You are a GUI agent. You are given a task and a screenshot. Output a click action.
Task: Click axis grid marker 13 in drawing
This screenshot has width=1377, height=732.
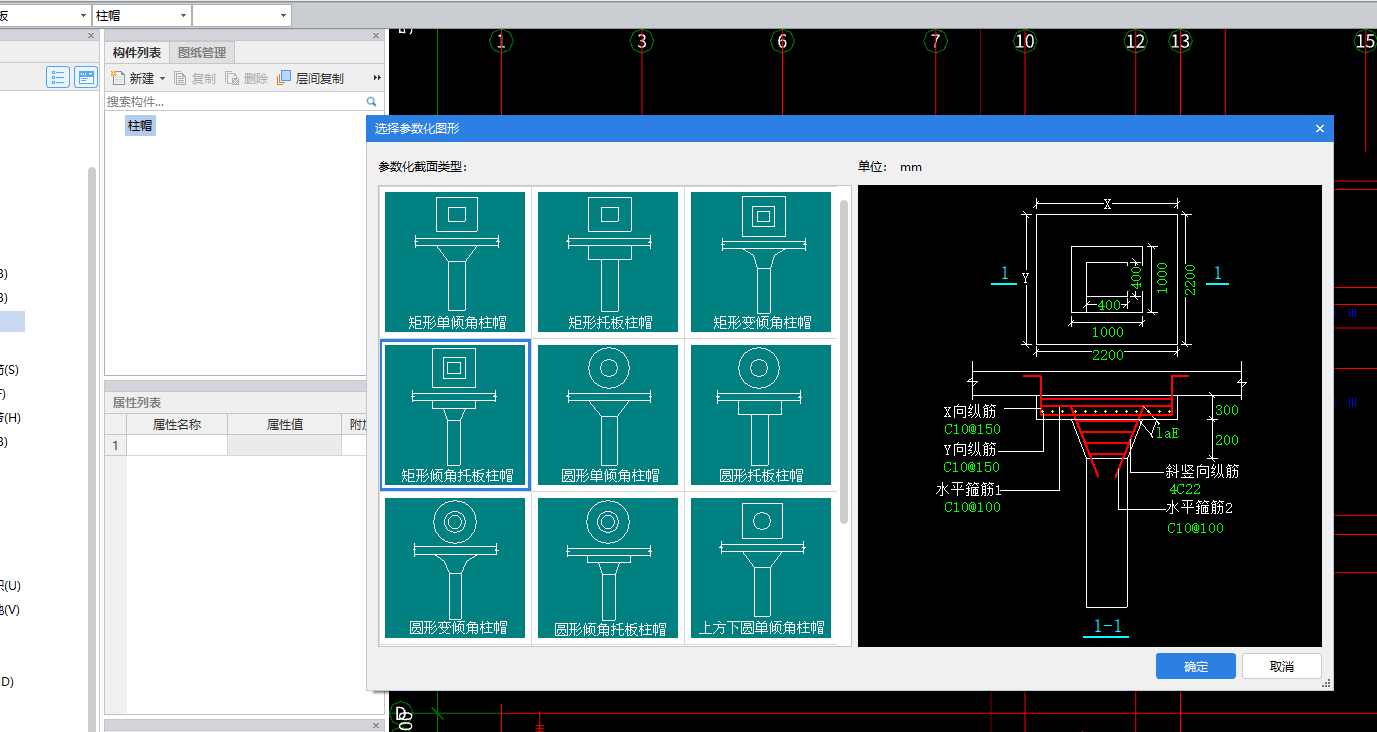pos(1180,41)
